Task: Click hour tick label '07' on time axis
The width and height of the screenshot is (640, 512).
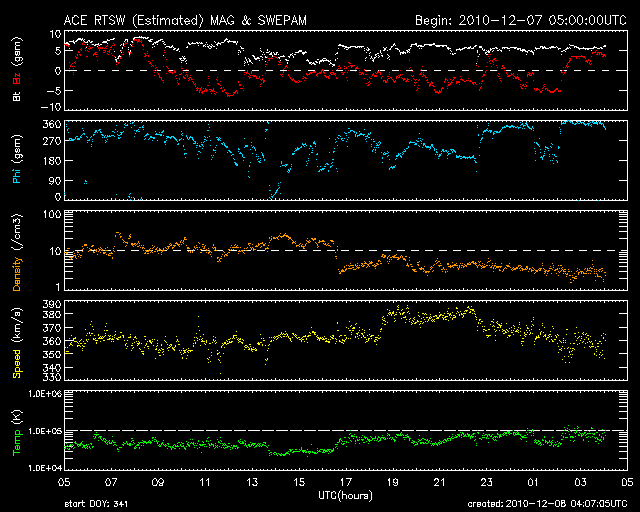Action: pos(111,482)
